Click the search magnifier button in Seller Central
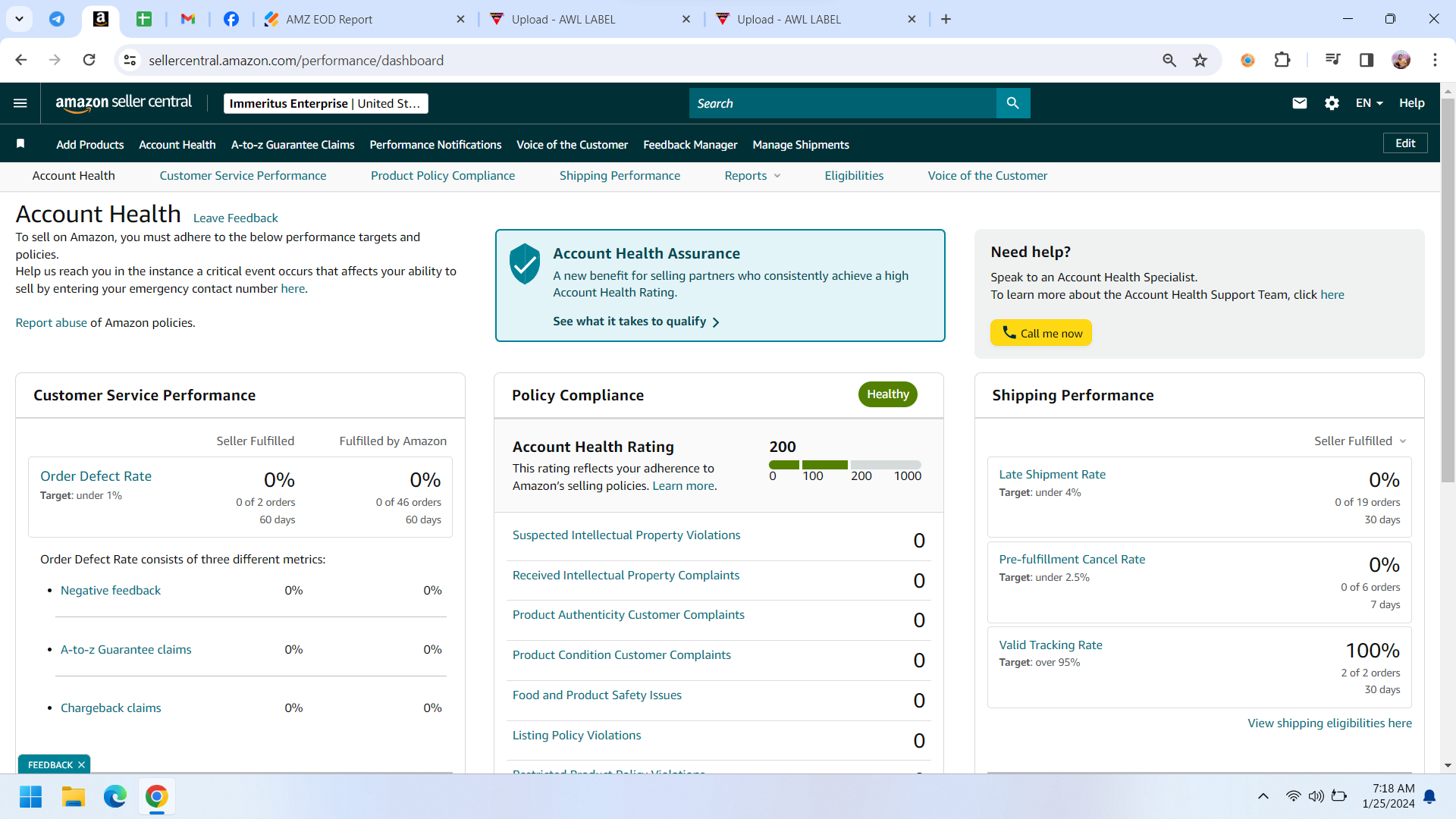Screen dimensions: 1456x819 pyautogui.click(x=1013, y=103)
